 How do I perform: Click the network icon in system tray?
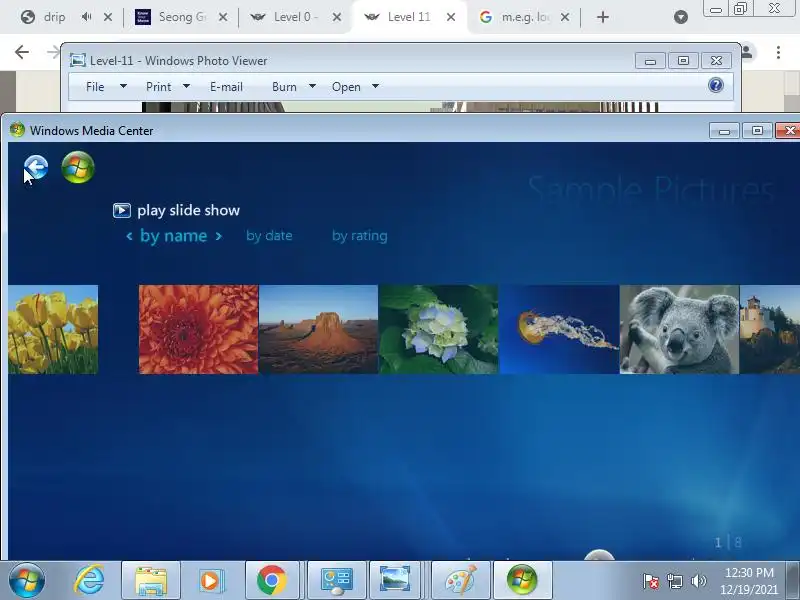coord(674,581)
